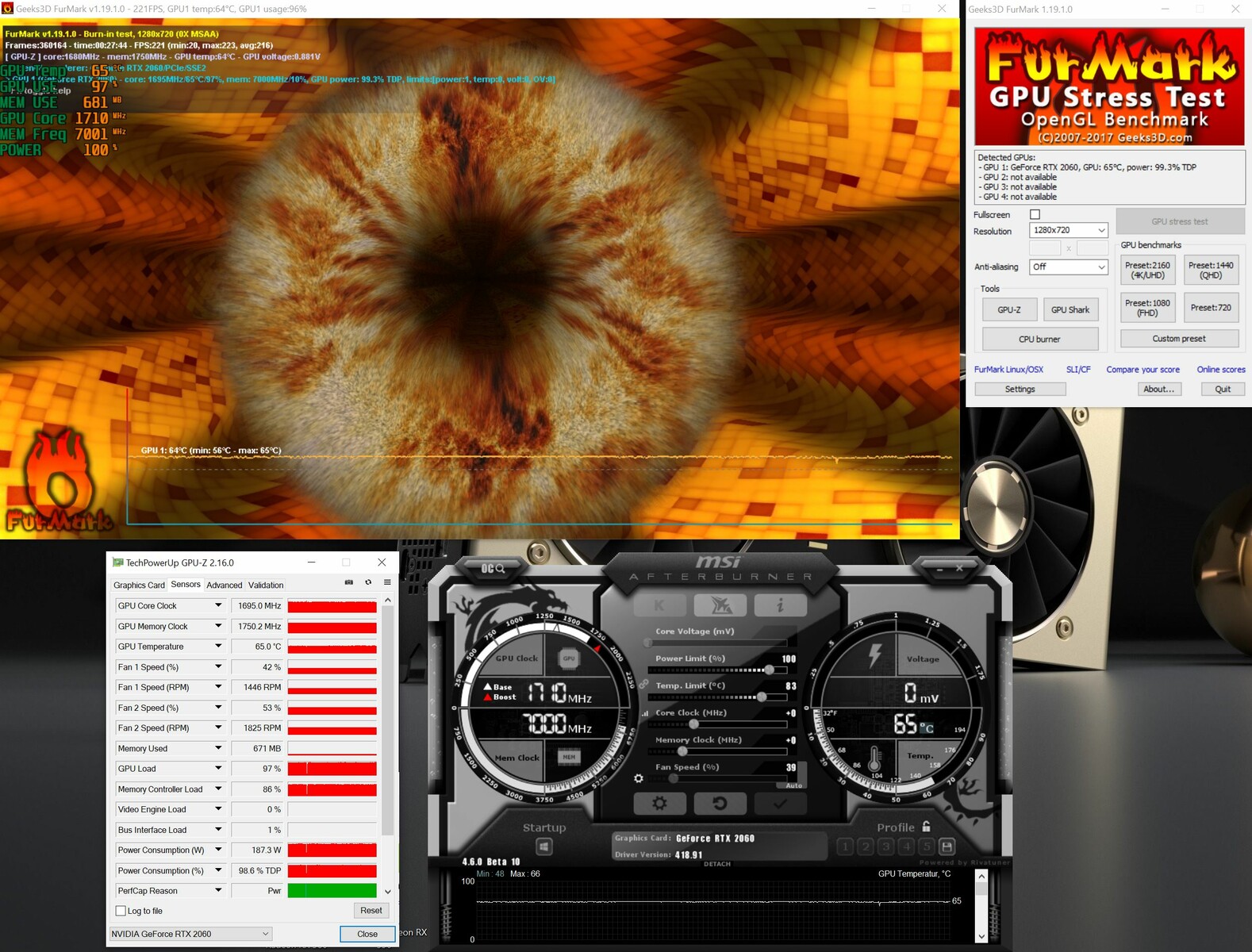This screenshot has width=1252, height=952.
Task: Click the Power Limit slider handle
Action: pyautogui.click(x=769, y=670)
